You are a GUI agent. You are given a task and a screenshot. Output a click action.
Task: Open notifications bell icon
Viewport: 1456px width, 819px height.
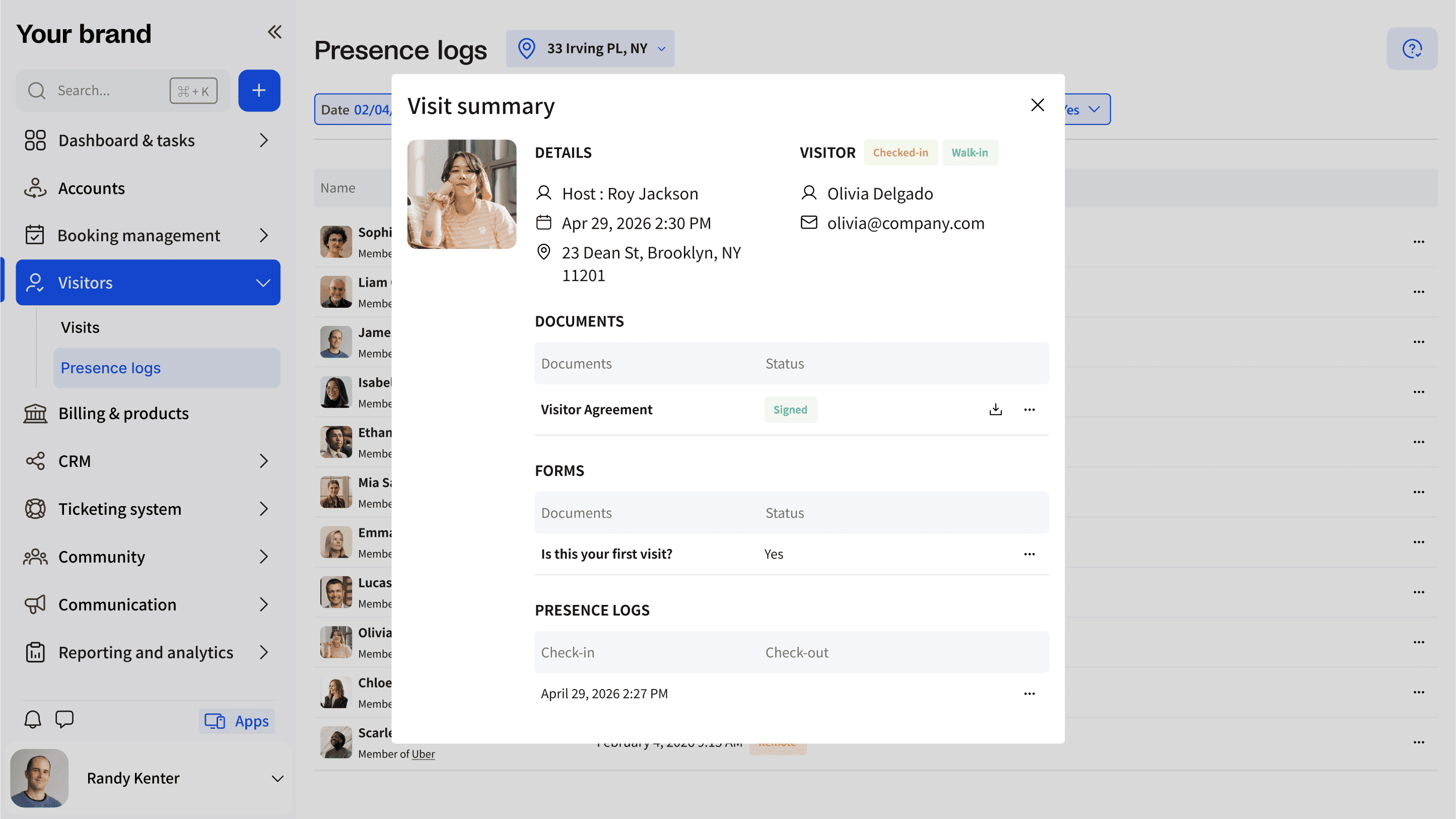coord(32,720)
